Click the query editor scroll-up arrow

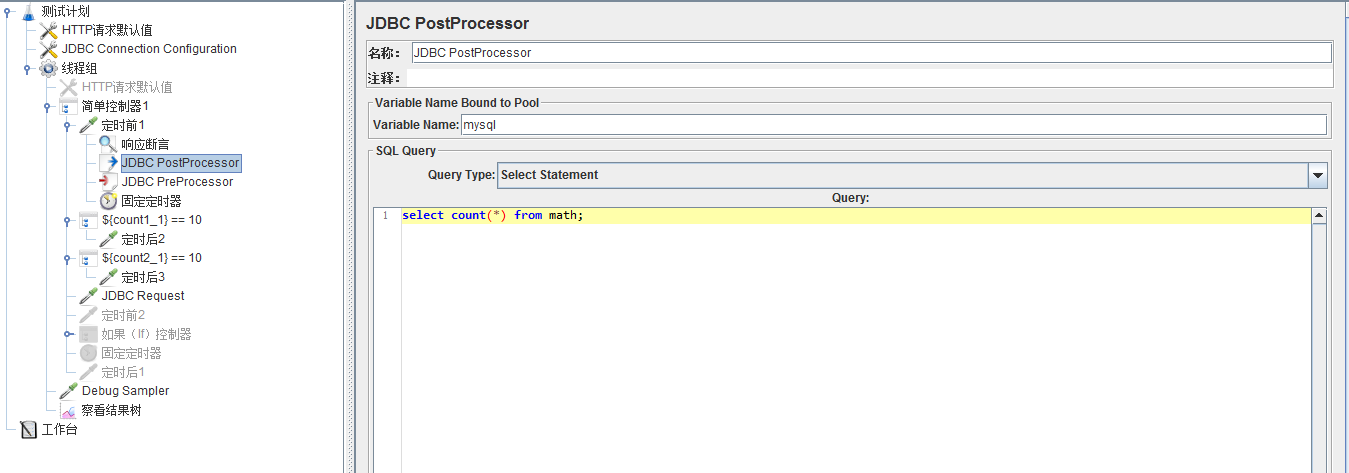point(1319,216)
